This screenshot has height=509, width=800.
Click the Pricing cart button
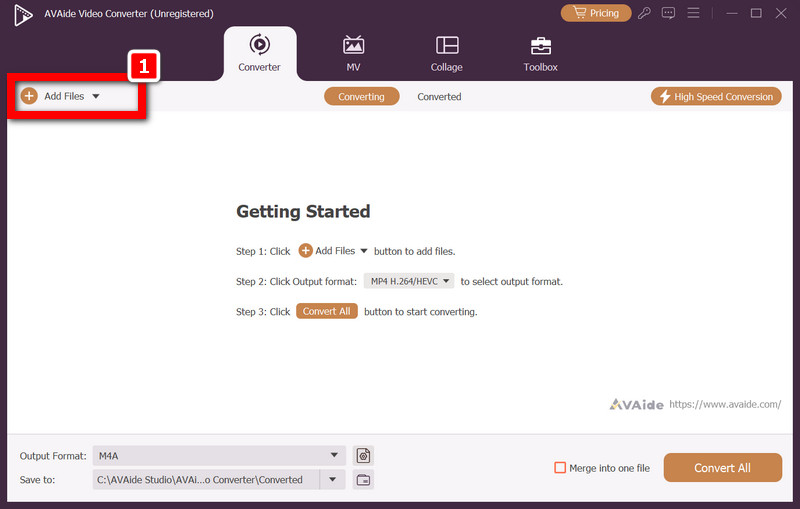tap(596, 13)
